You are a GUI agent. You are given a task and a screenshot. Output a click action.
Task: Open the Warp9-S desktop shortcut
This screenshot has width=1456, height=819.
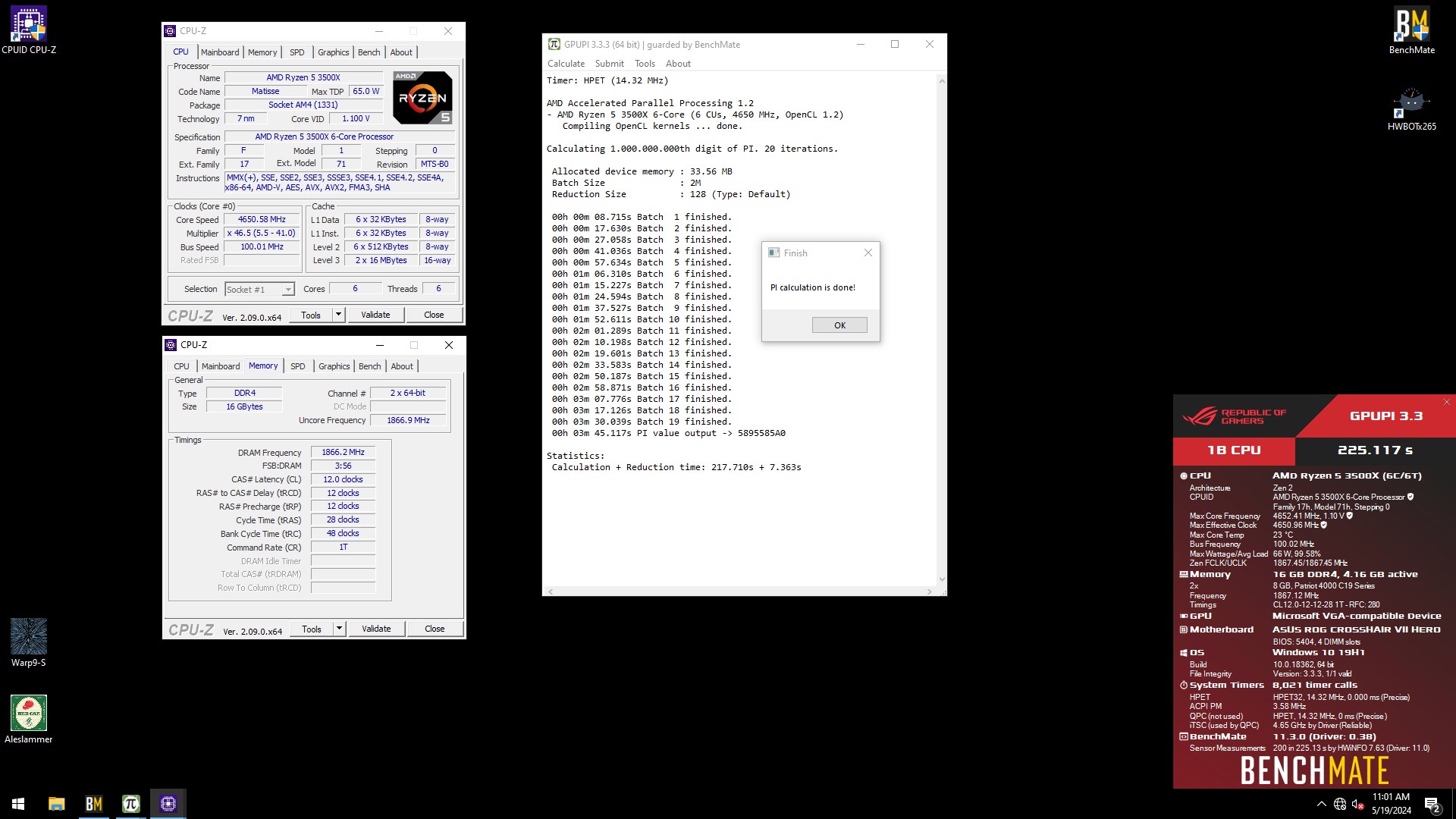coord(29,643)
